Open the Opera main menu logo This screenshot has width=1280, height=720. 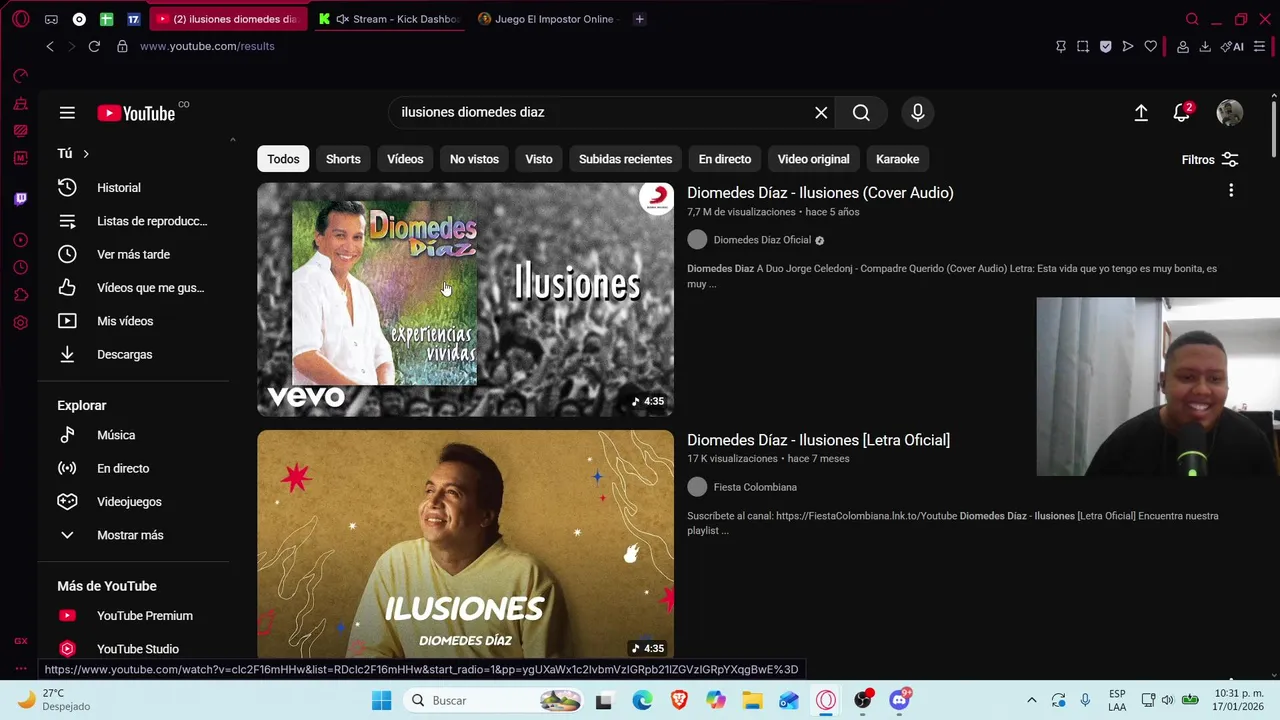tap(21, 19)
